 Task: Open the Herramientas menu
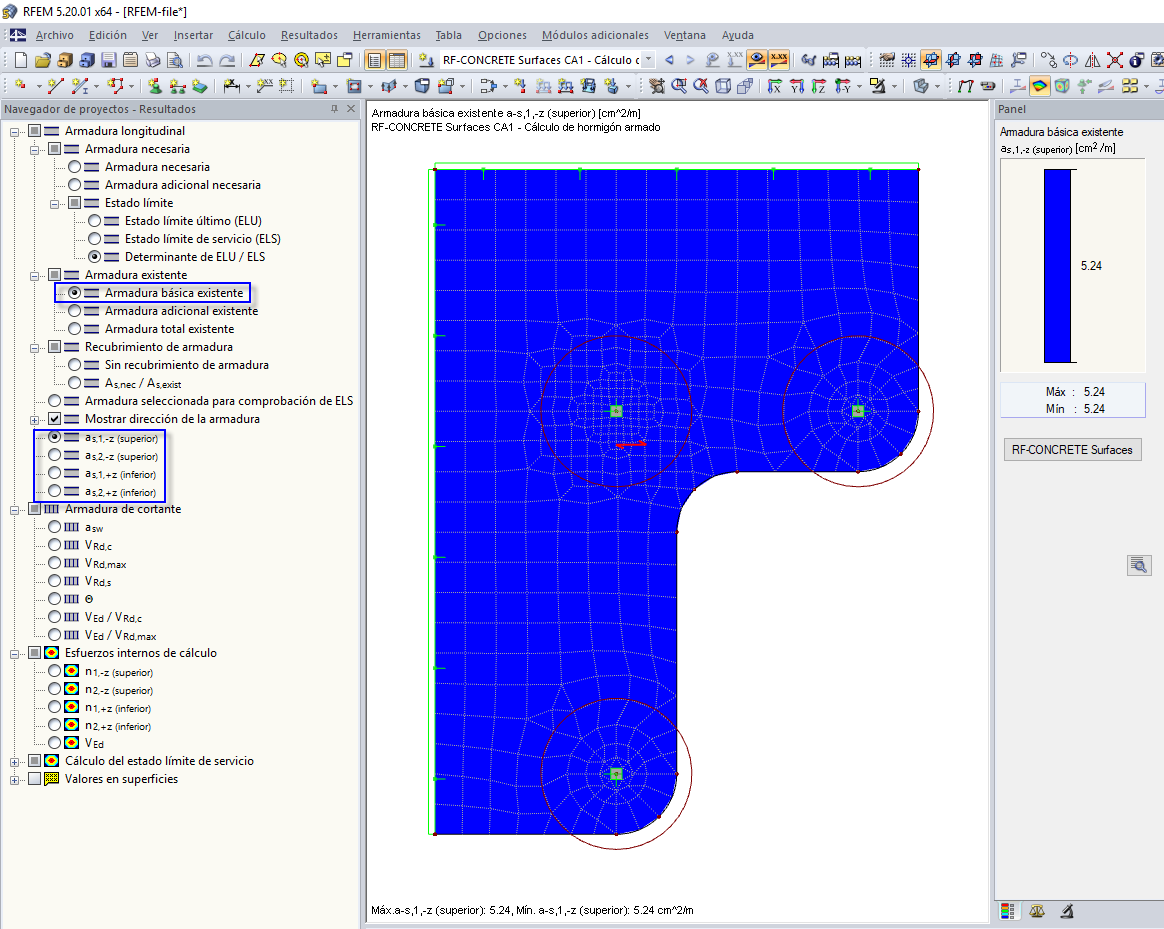(x=386, y=35)
